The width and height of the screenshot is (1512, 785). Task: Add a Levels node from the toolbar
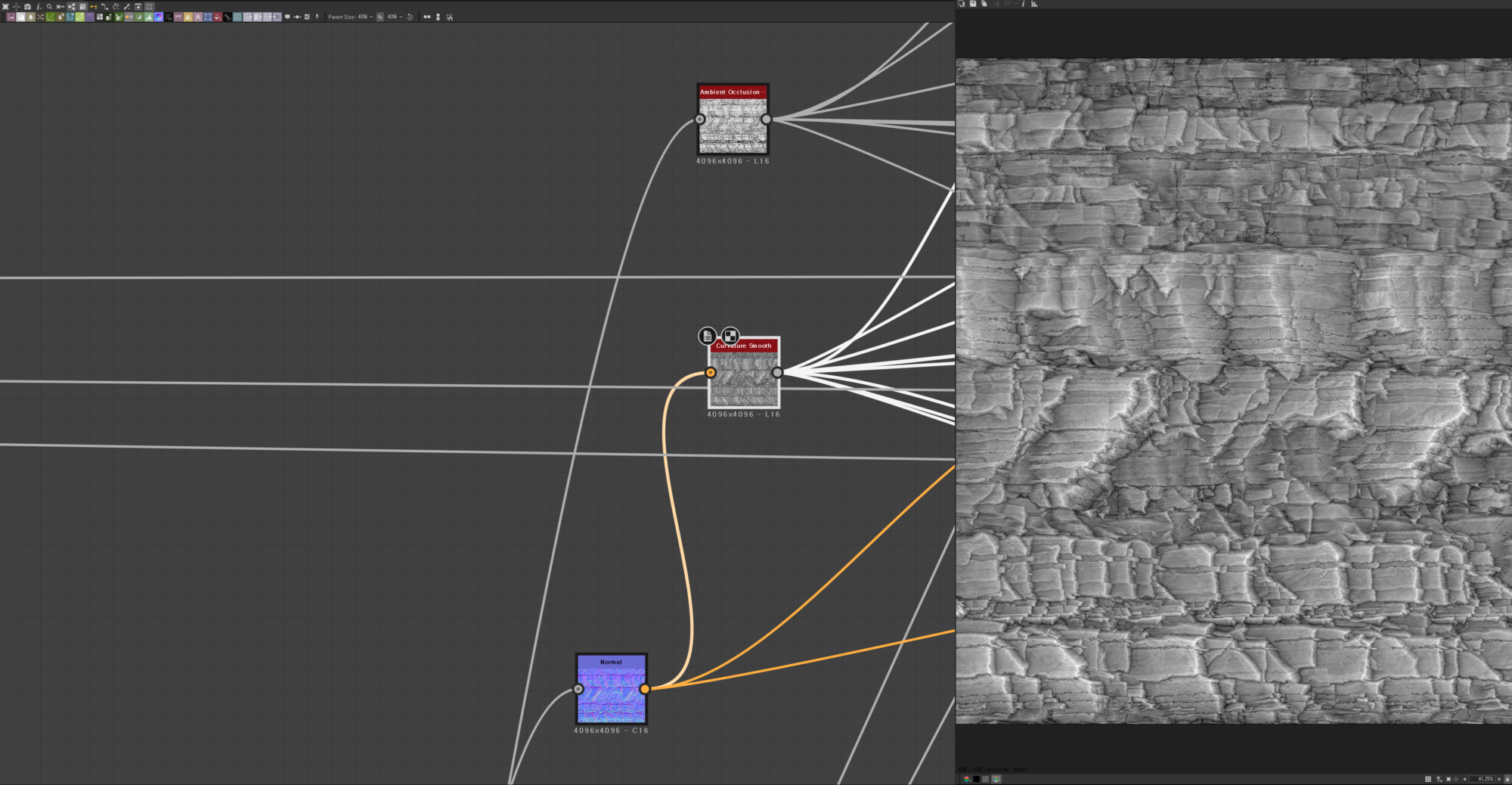[x=149, y=17]
